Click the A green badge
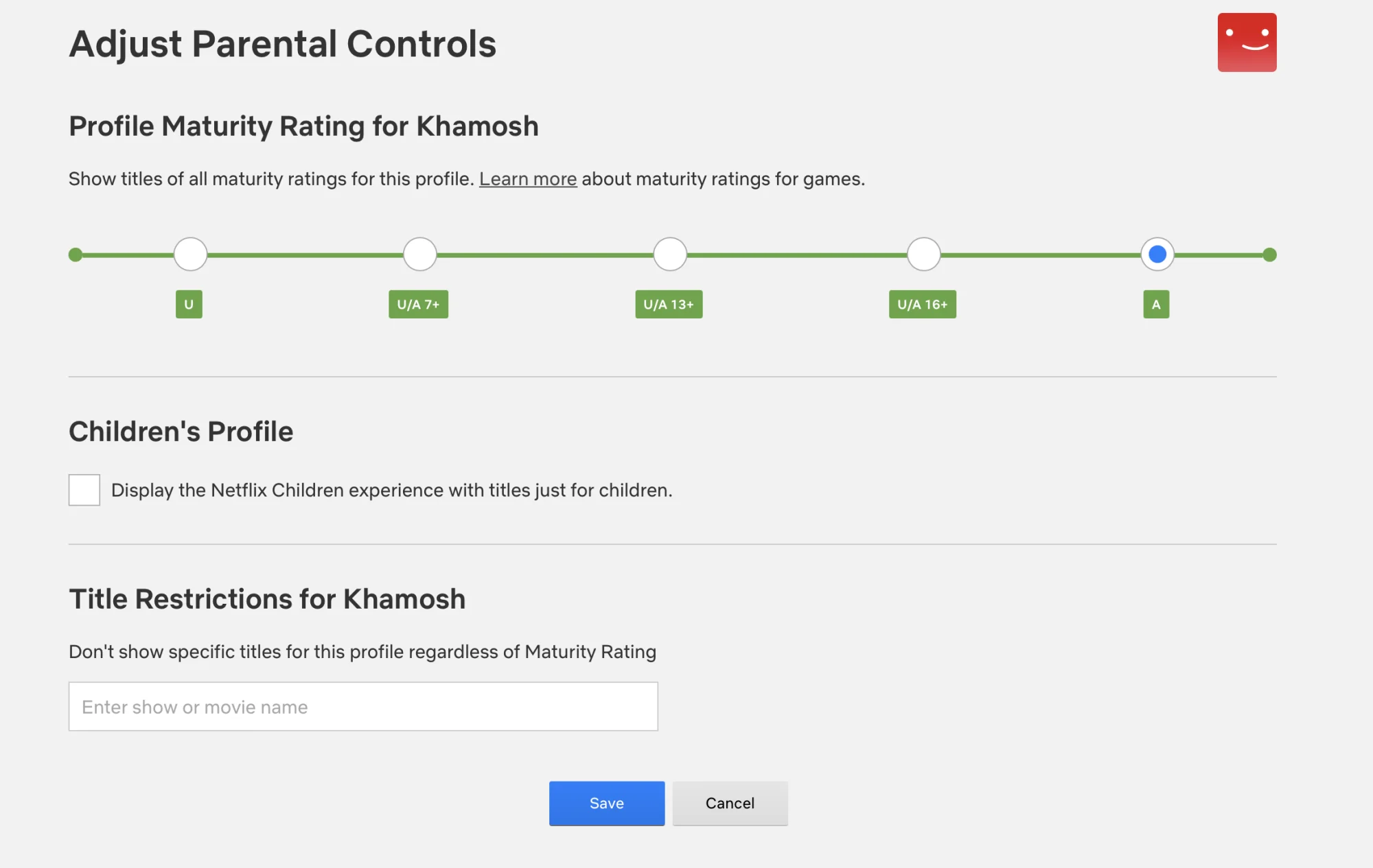1373x868 pixels. point(1156,304)
